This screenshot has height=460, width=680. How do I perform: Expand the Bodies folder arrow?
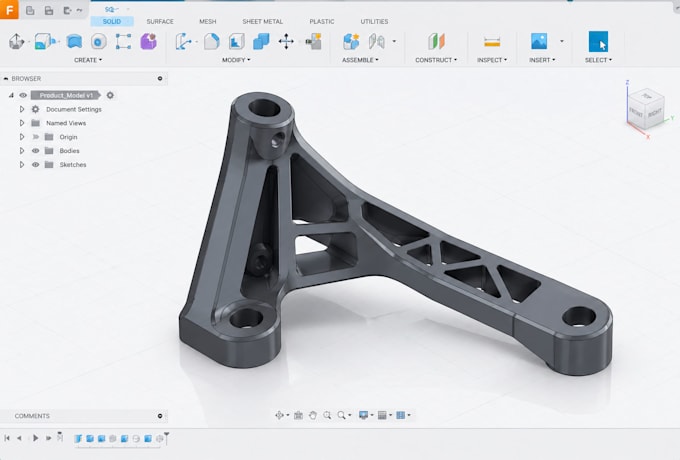click(22, 151)
